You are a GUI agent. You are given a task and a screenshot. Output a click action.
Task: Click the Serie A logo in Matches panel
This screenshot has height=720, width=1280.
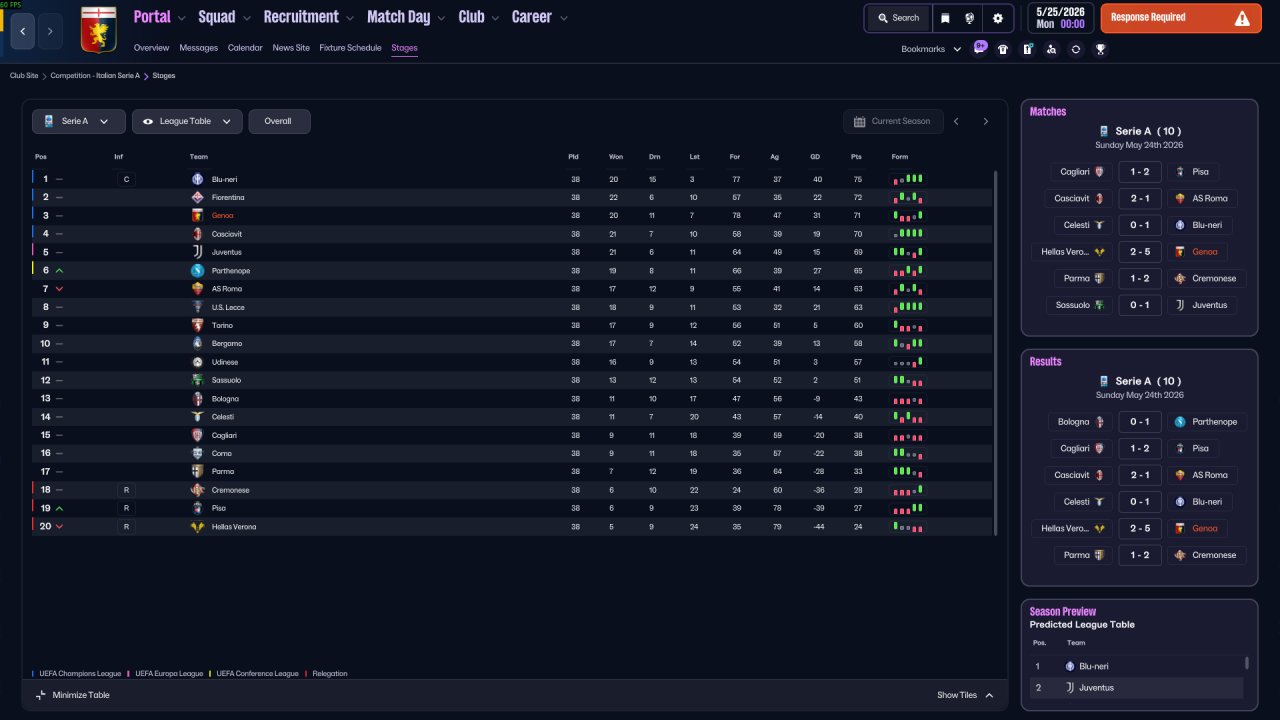tap(1104, 131)
